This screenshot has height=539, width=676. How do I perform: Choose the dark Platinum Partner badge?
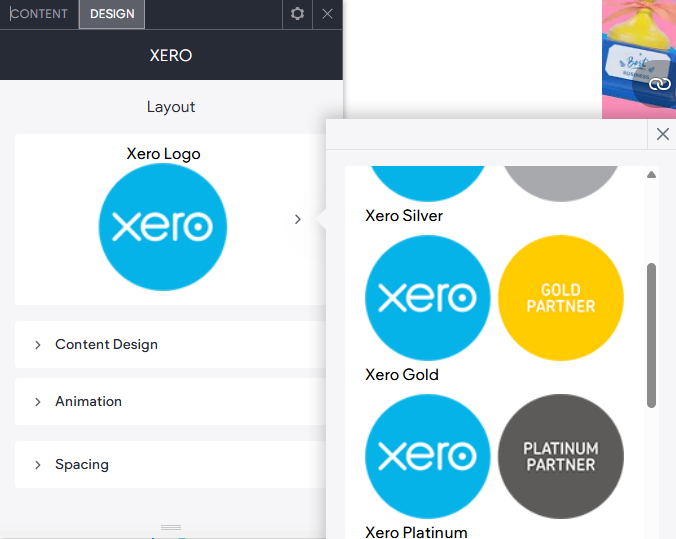pyautogui.click(x=560, y=456)
